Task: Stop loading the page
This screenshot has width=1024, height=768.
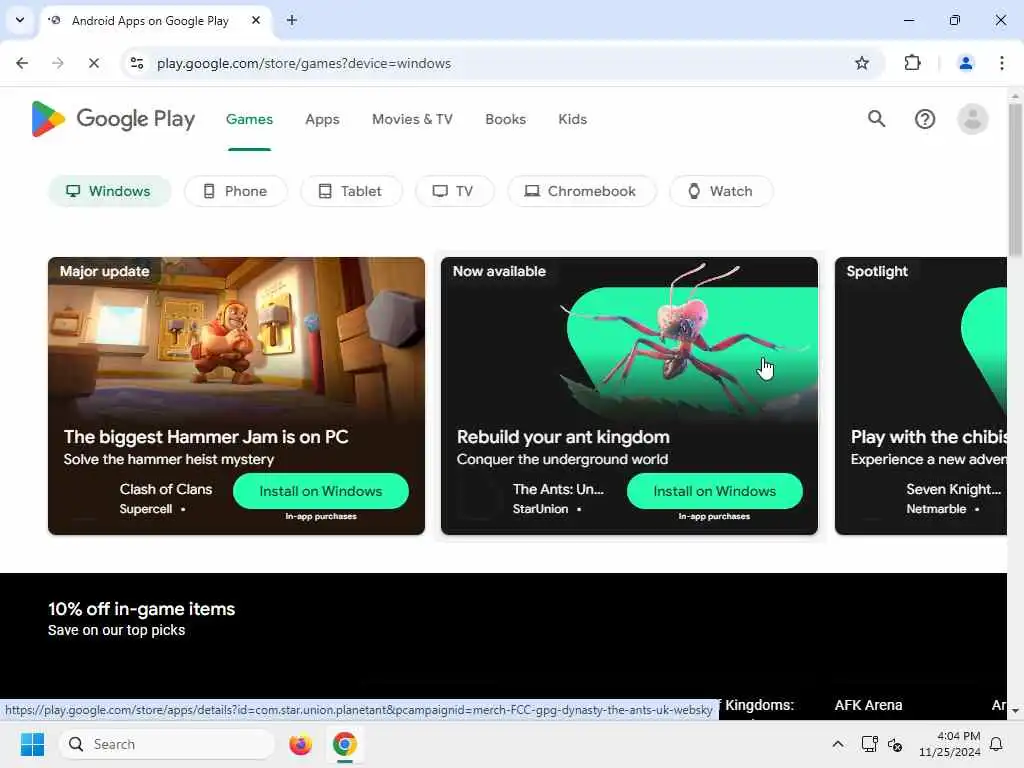Action: [94, 63]
